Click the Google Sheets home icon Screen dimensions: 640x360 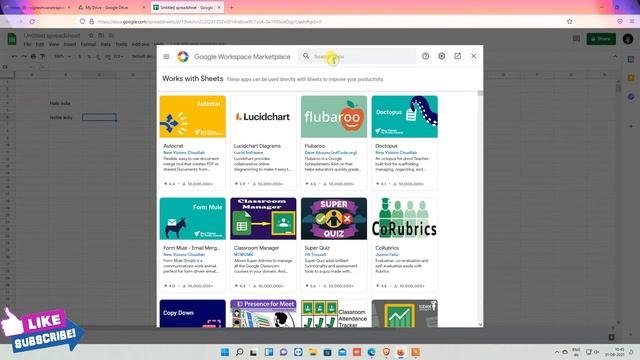coord(12,39)
